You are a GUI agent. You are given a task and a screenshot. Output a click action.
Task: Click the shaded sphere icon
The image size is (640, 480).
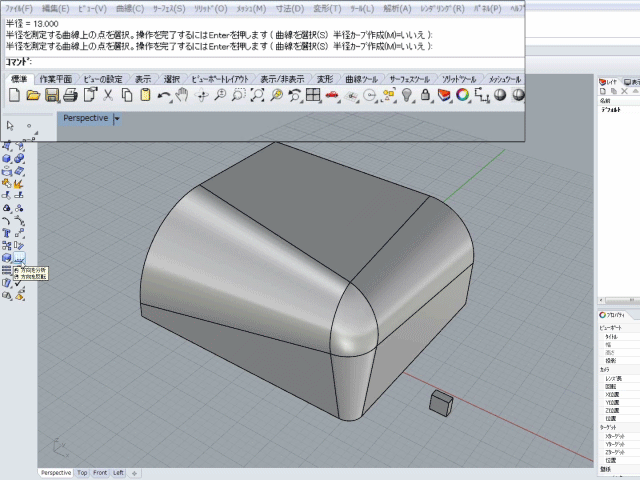[x=500, y=95]
